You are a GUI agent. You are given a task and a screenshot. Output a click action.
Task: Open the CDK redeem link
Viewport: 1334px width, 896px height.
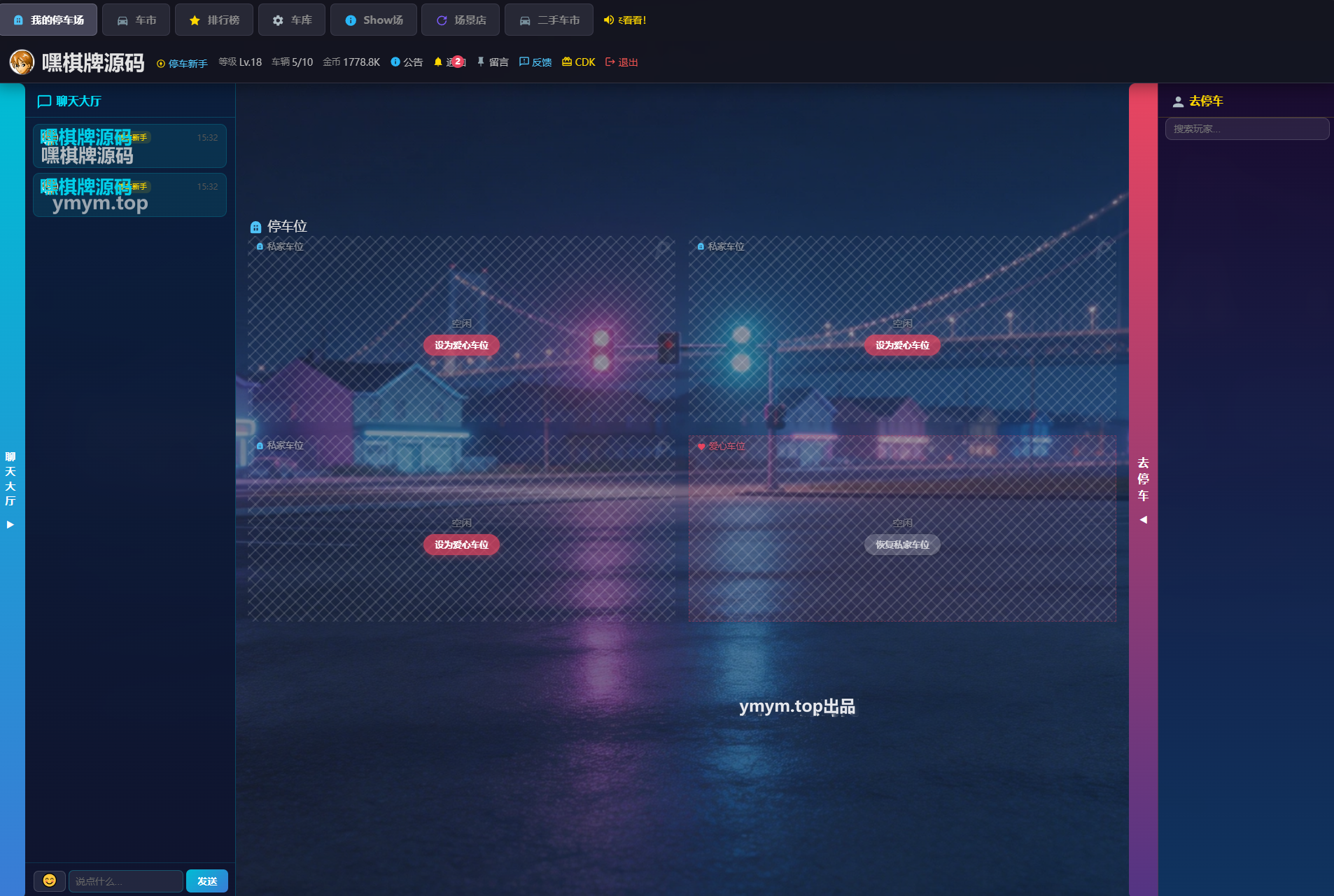[579, 62]
